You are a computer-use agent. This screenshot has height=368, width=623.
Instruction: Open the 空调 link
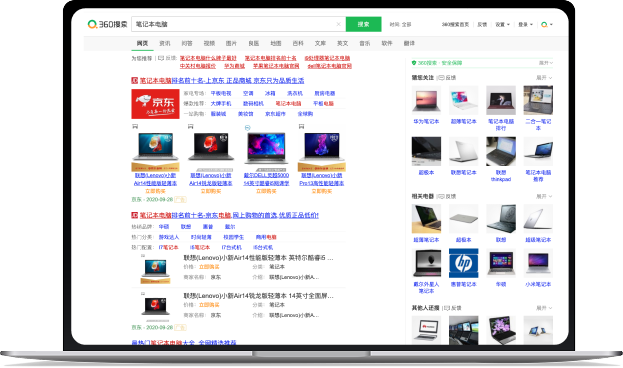pos(248,93)
